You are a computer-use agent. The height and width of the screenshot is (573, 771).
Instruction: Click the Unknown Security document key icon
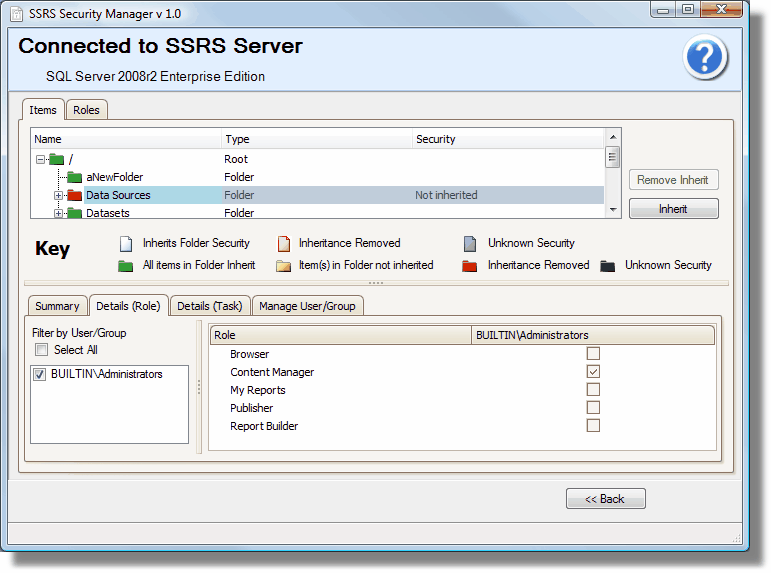[x=470, y=243]
